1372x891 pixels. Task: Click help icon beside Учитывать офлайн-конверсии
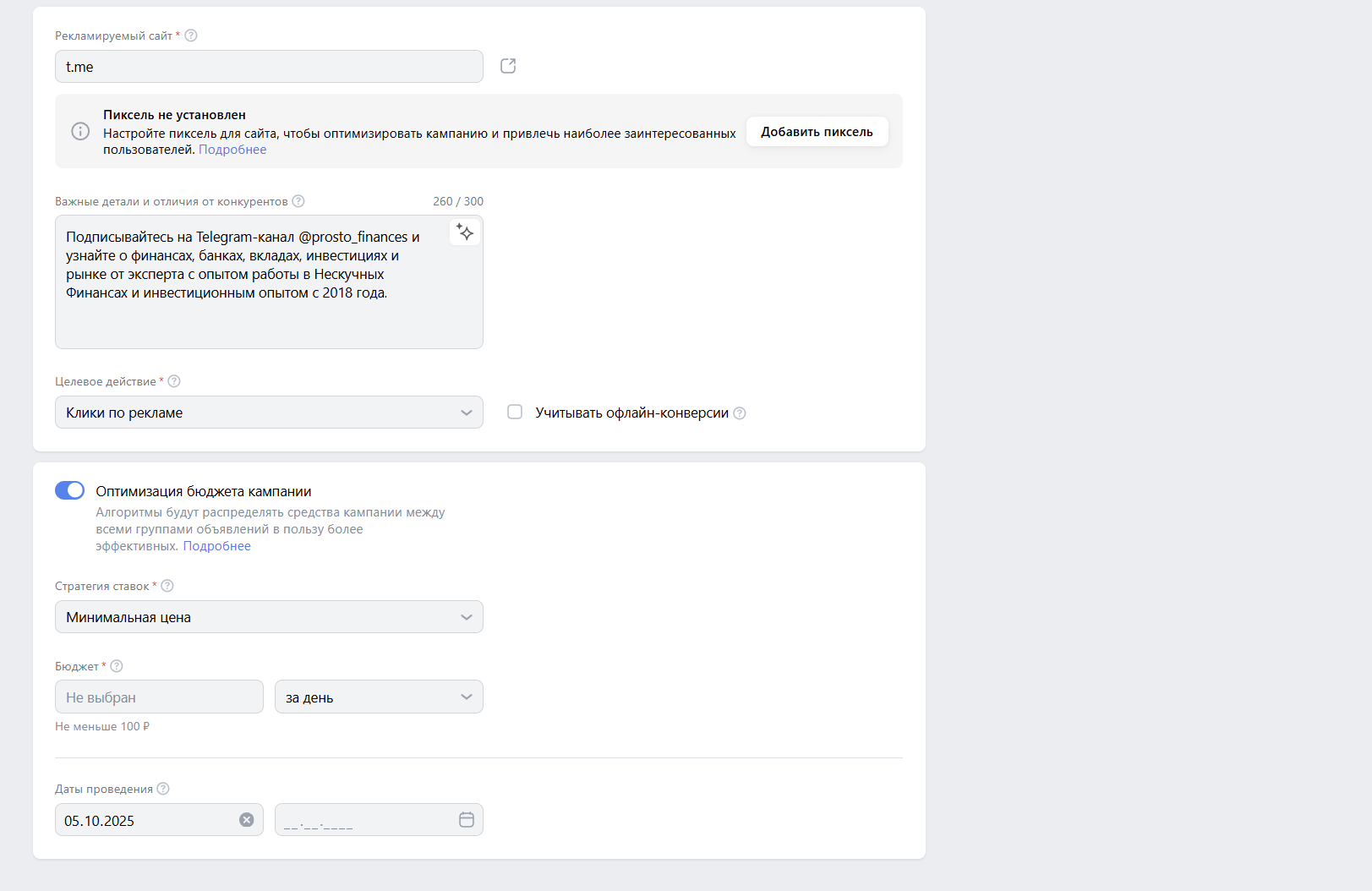pos(740,413)
